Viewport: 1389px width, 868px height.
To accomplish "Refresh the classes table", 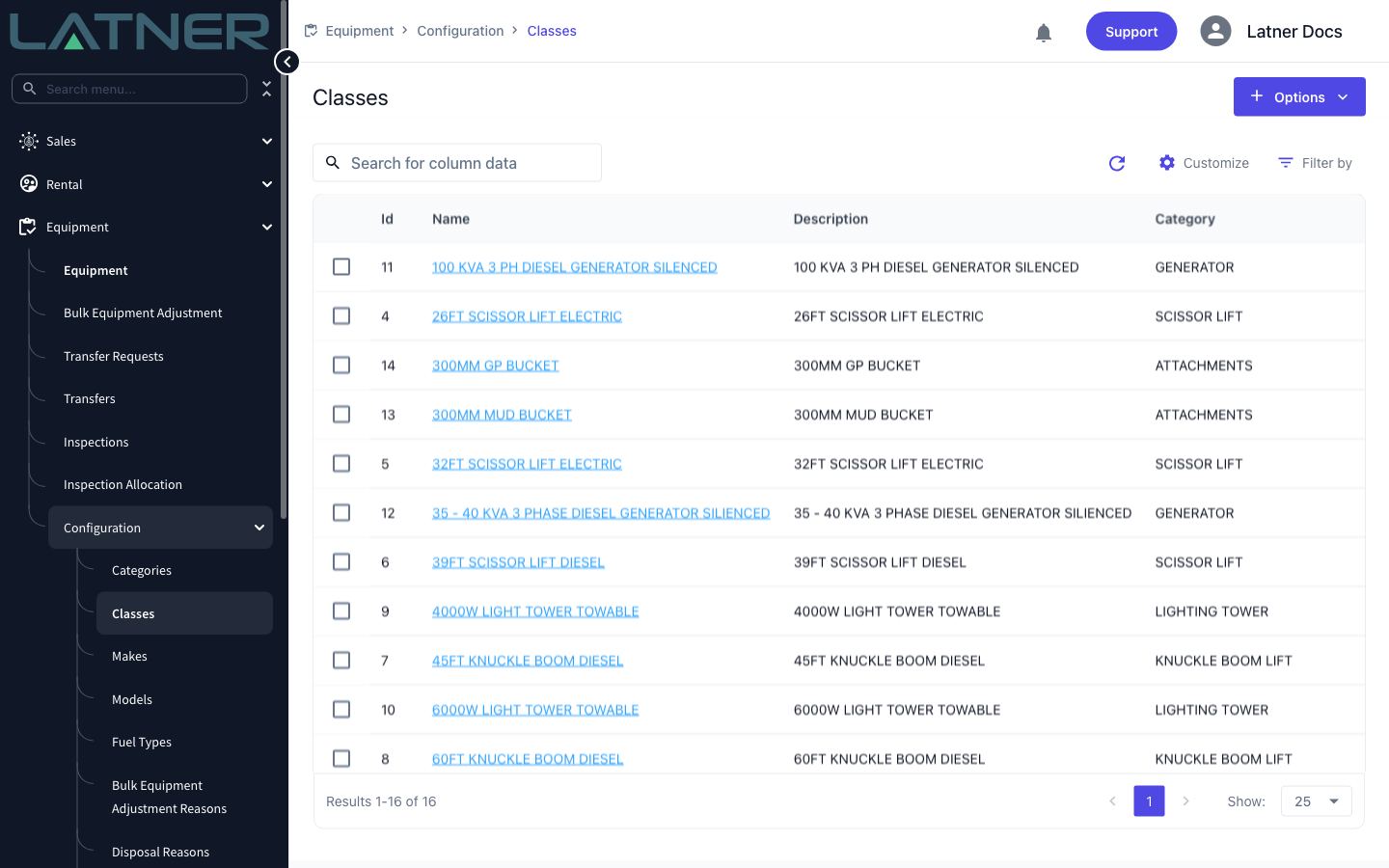I will coord(1117,164).
